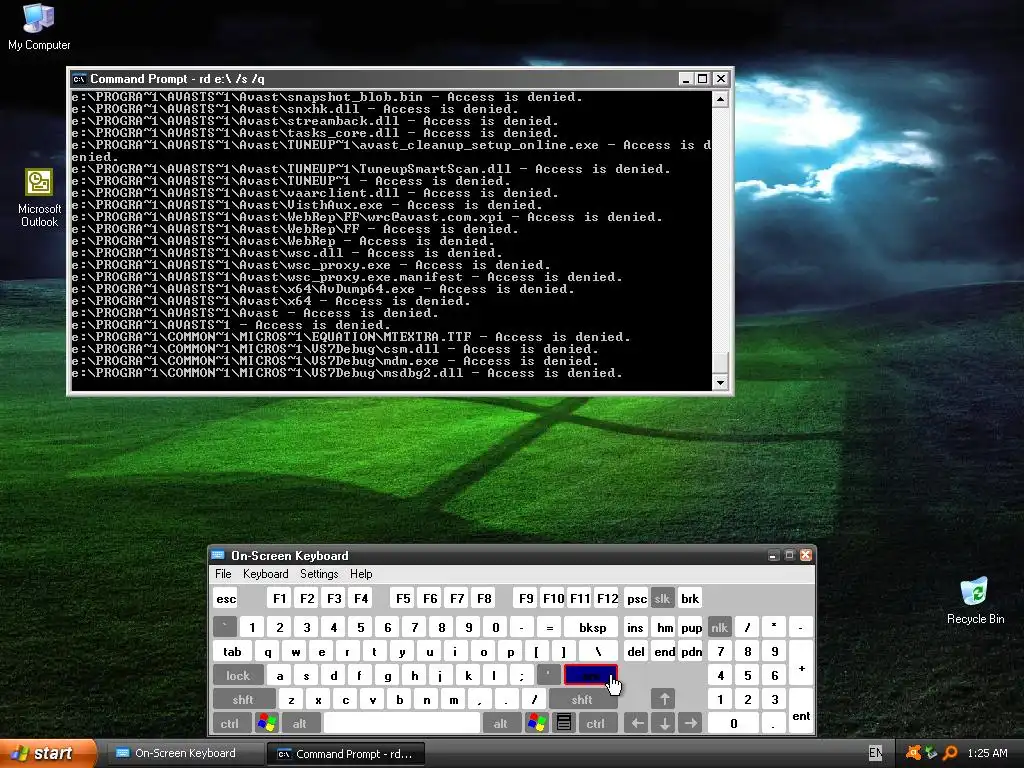Click Command Prompt scrollbar down arrow
This screenshot has width=1024, height=768.
pos(720,382)
